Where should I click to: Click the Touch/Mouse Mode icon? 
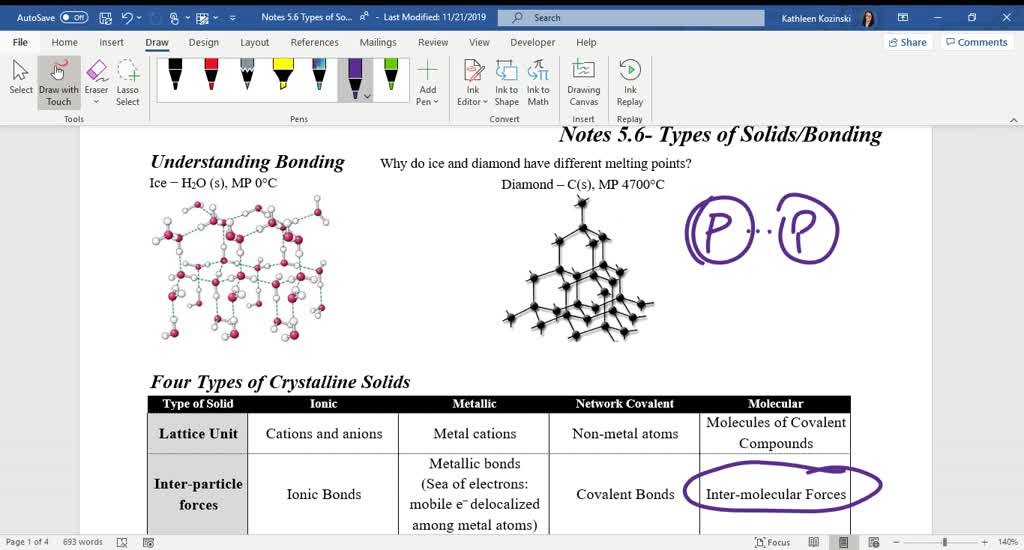point(174,18)
